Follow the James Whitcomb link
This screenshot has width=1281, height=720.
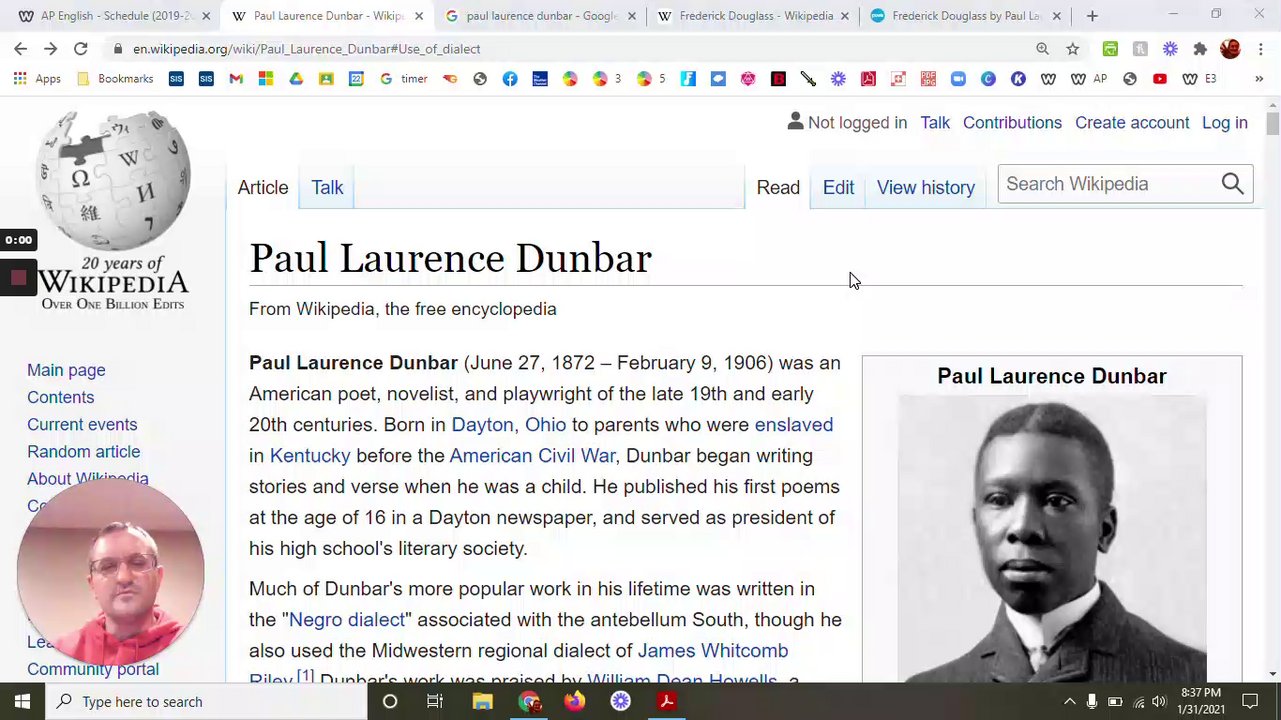(x=712, y=650)
